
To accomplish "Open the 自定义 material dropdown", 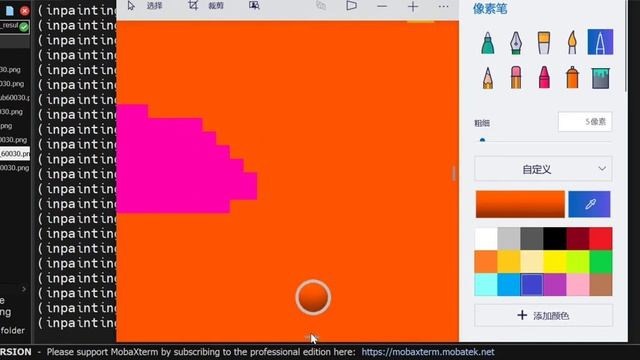I will pos(543,169).
